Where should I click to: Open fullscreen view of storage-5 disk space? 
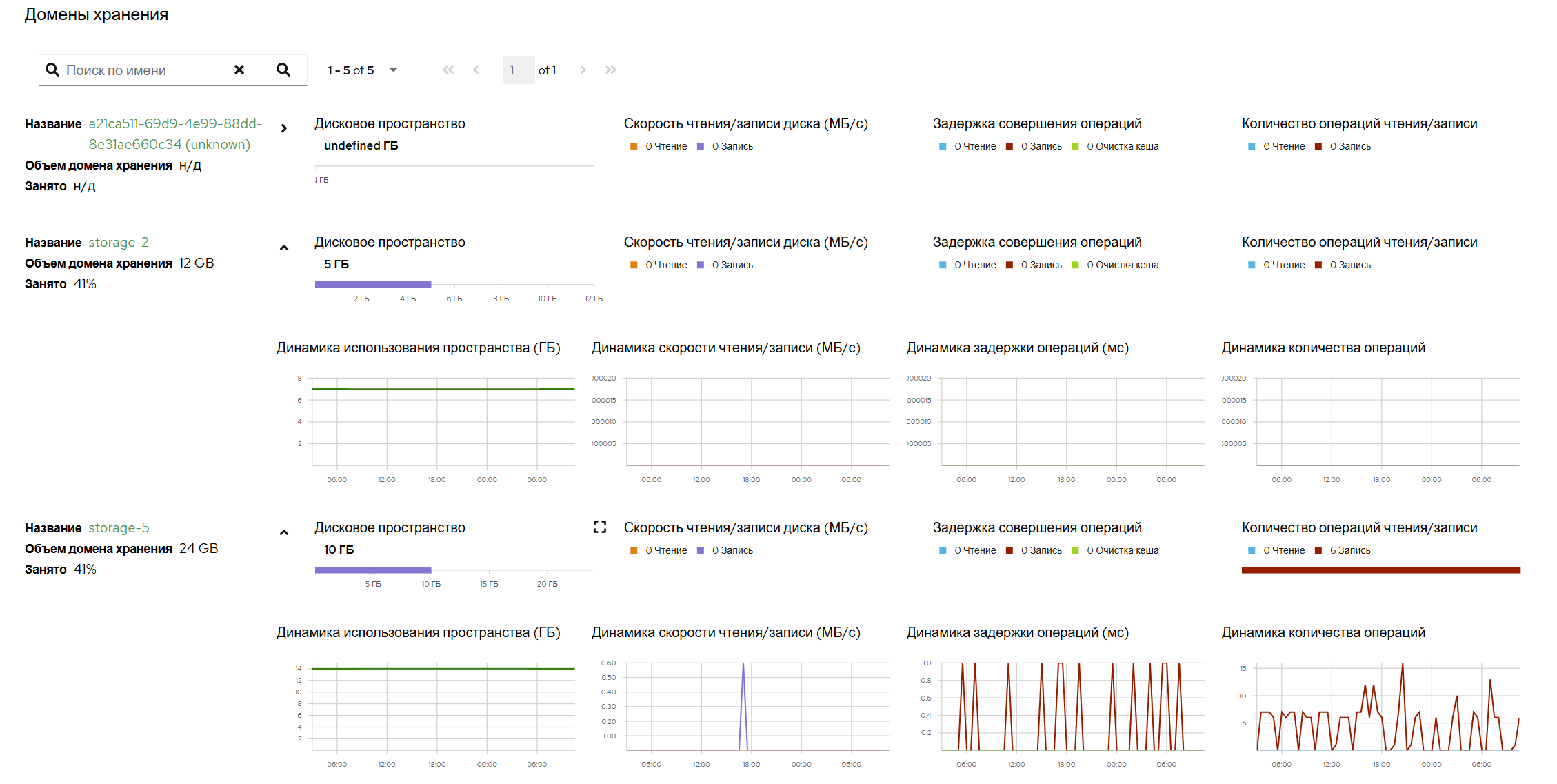point(600,527)
